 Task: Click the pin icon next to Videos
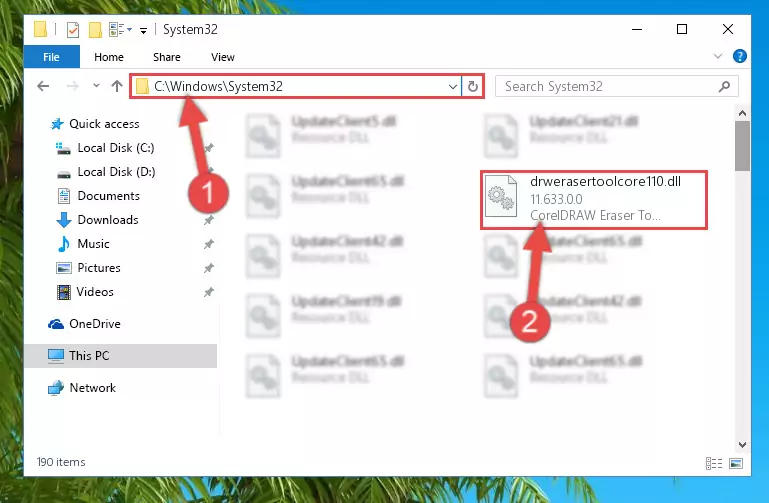pyautogui.click(x=209, y=292)
